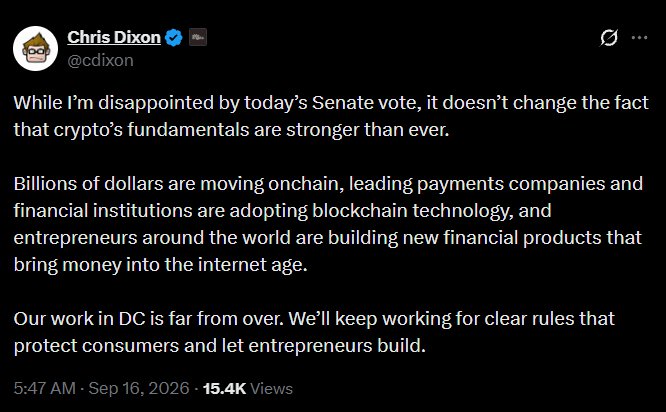This screenshot has height=412, width=666.
Task: Click the Views label
Action: (x=271, y=389)
